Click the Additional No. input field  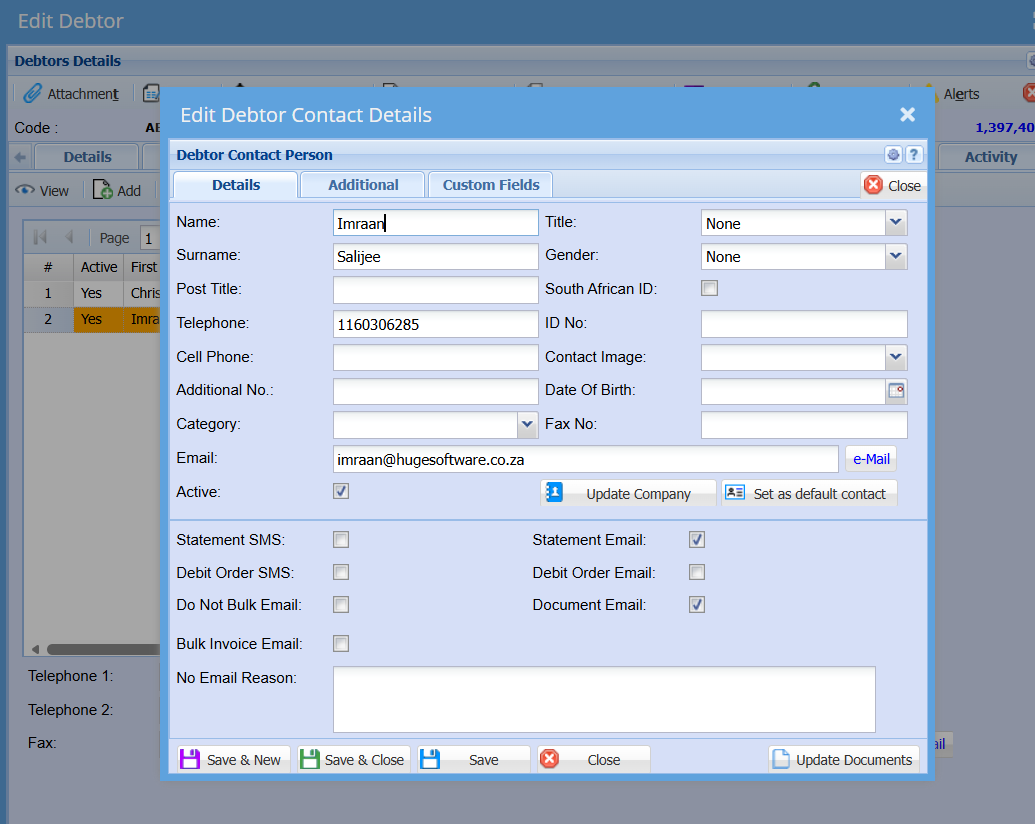[436, 391]
